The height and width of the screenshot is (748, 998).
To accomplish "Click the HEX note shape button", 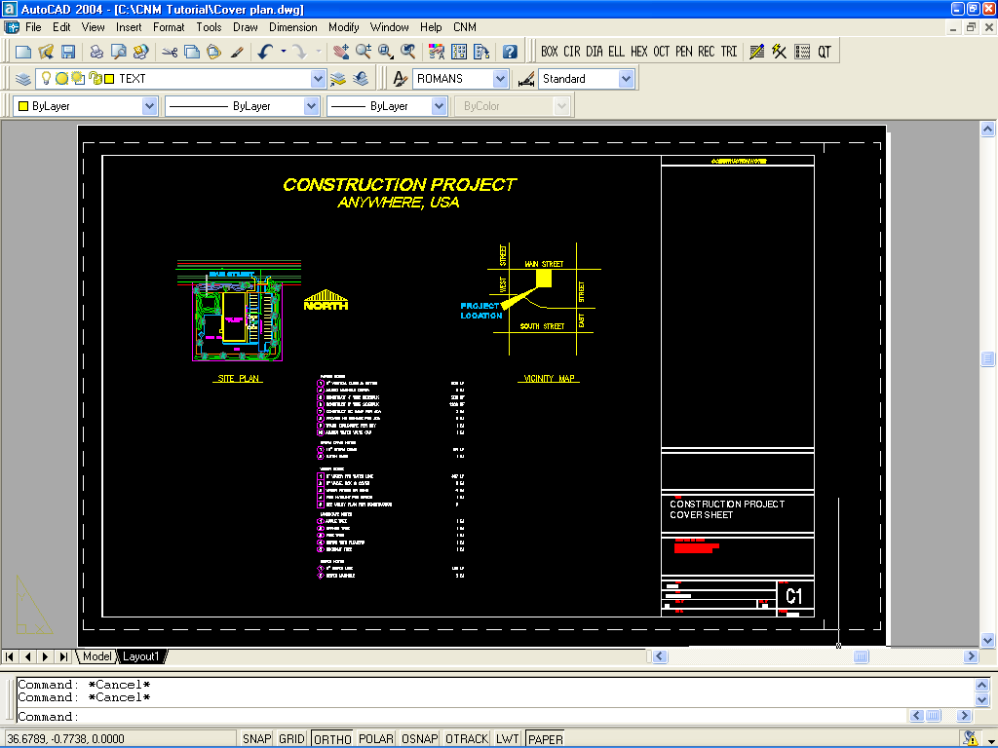I will 639,51.
